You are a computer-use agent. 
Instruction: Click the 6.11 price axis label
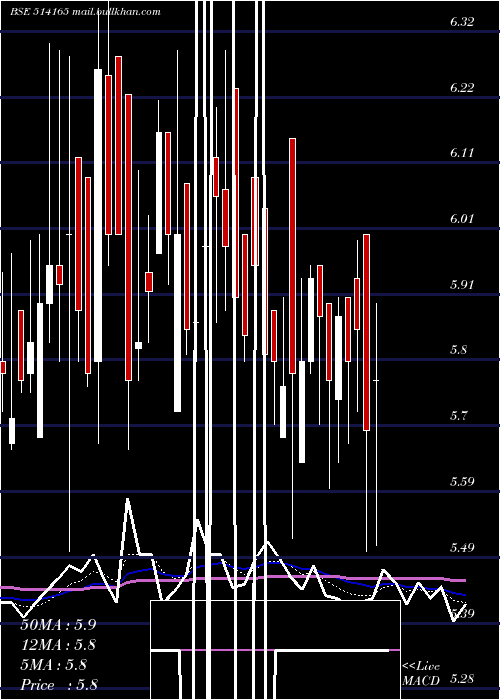pos(462,153)
